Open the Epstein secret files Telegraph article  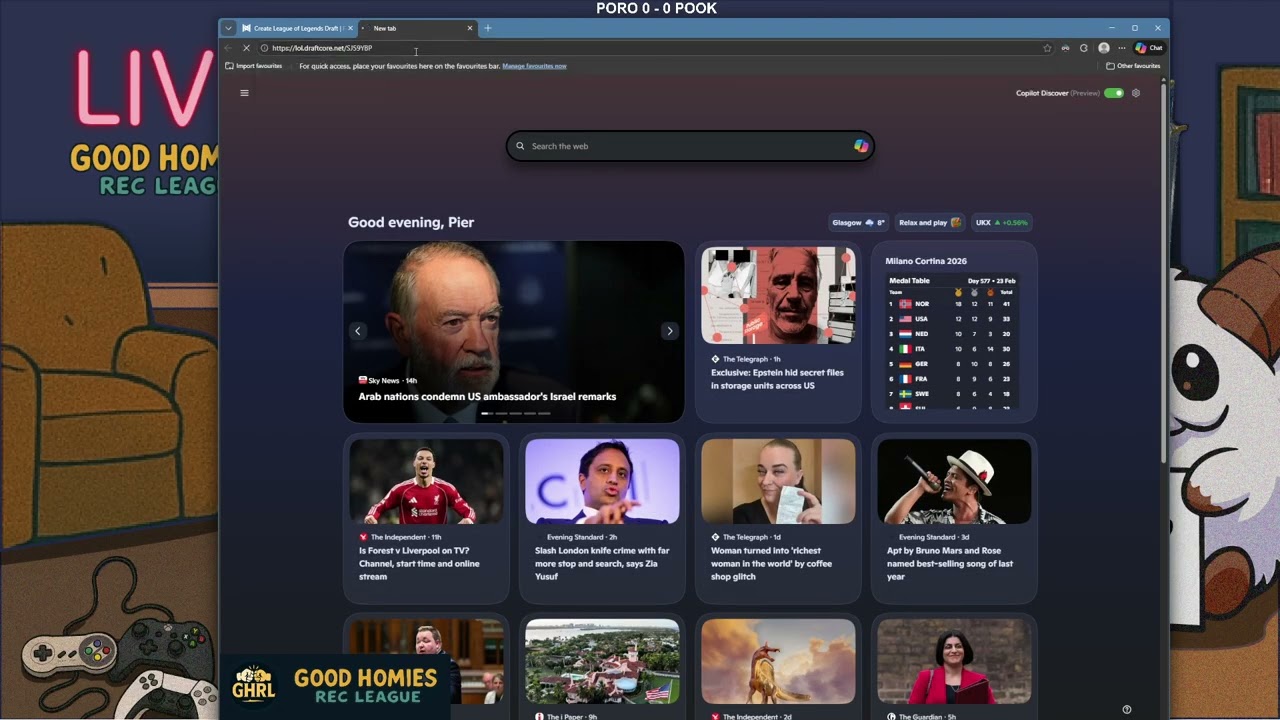coord(777,379)
